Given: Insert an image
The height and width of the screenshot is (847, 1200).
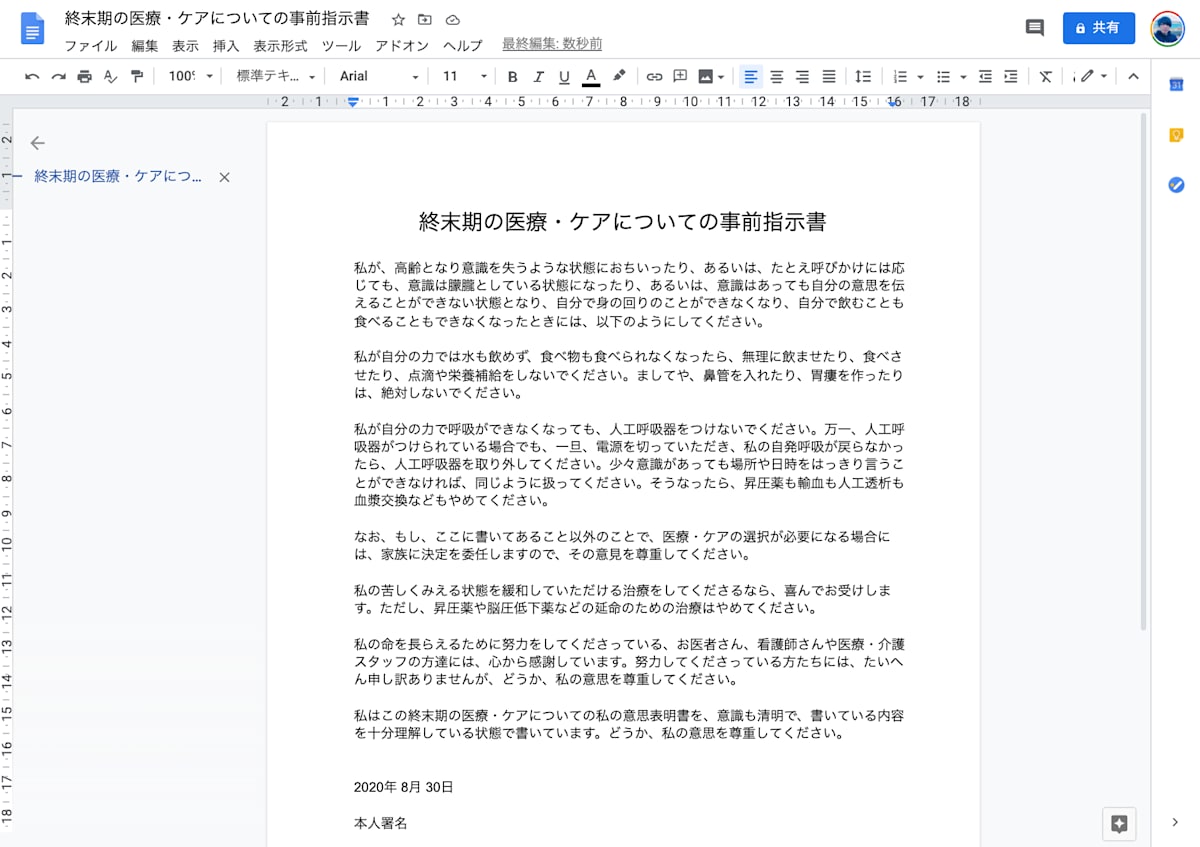Looking at the screenshot, I should (707, 76).
